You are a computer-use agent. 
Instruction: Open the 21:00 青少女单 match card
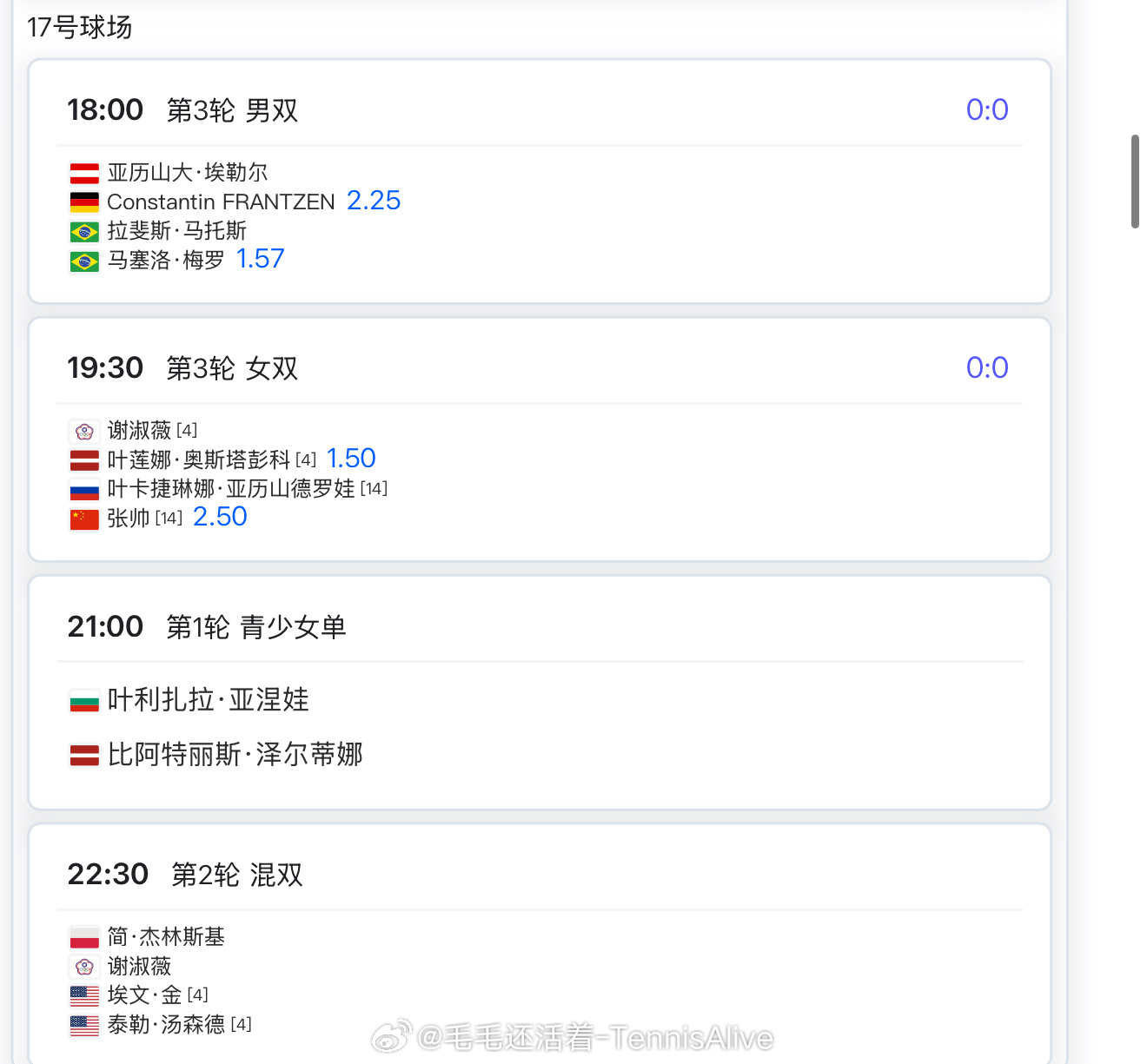pos(540,693)
